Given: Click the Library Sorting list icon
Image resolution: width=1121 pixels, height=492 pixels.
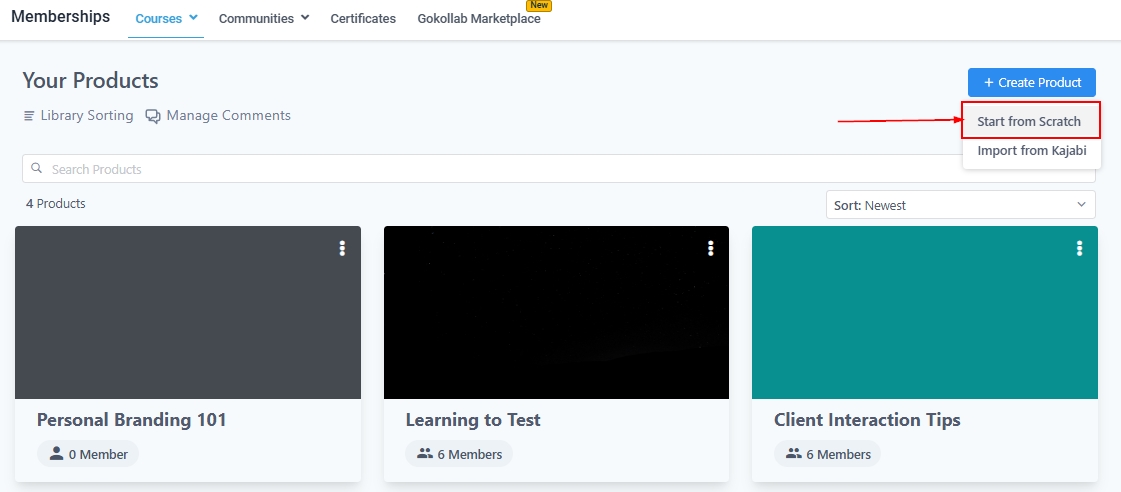Looking at the screenshot, I should 29,116.
